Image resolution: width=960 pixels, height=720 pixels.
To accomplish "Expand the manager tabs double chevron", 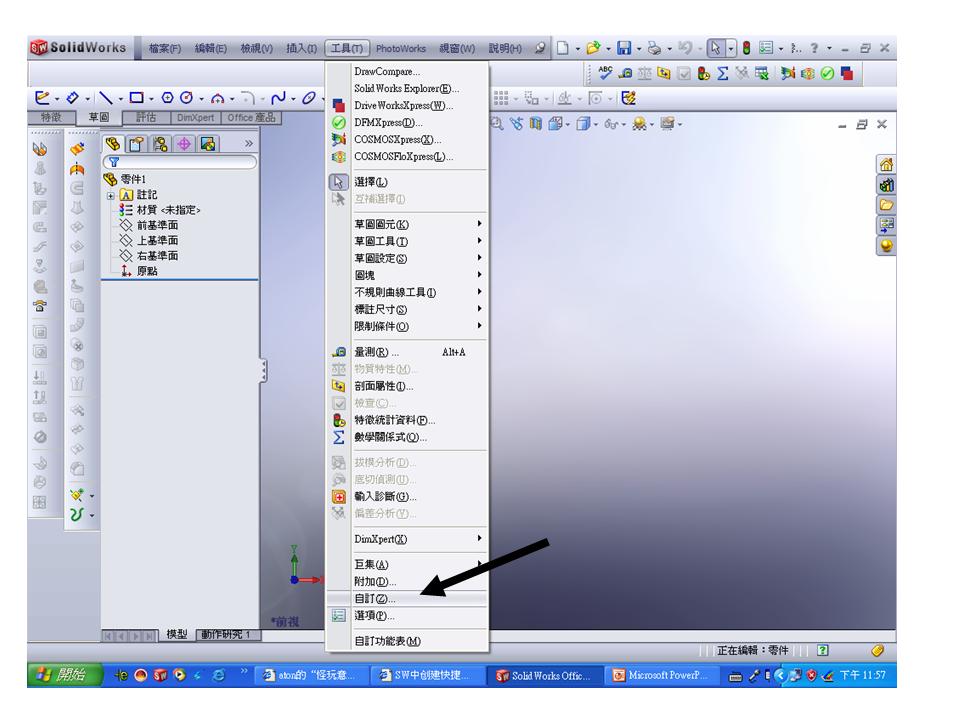I will pyautogui.click(x=249, y=143).
